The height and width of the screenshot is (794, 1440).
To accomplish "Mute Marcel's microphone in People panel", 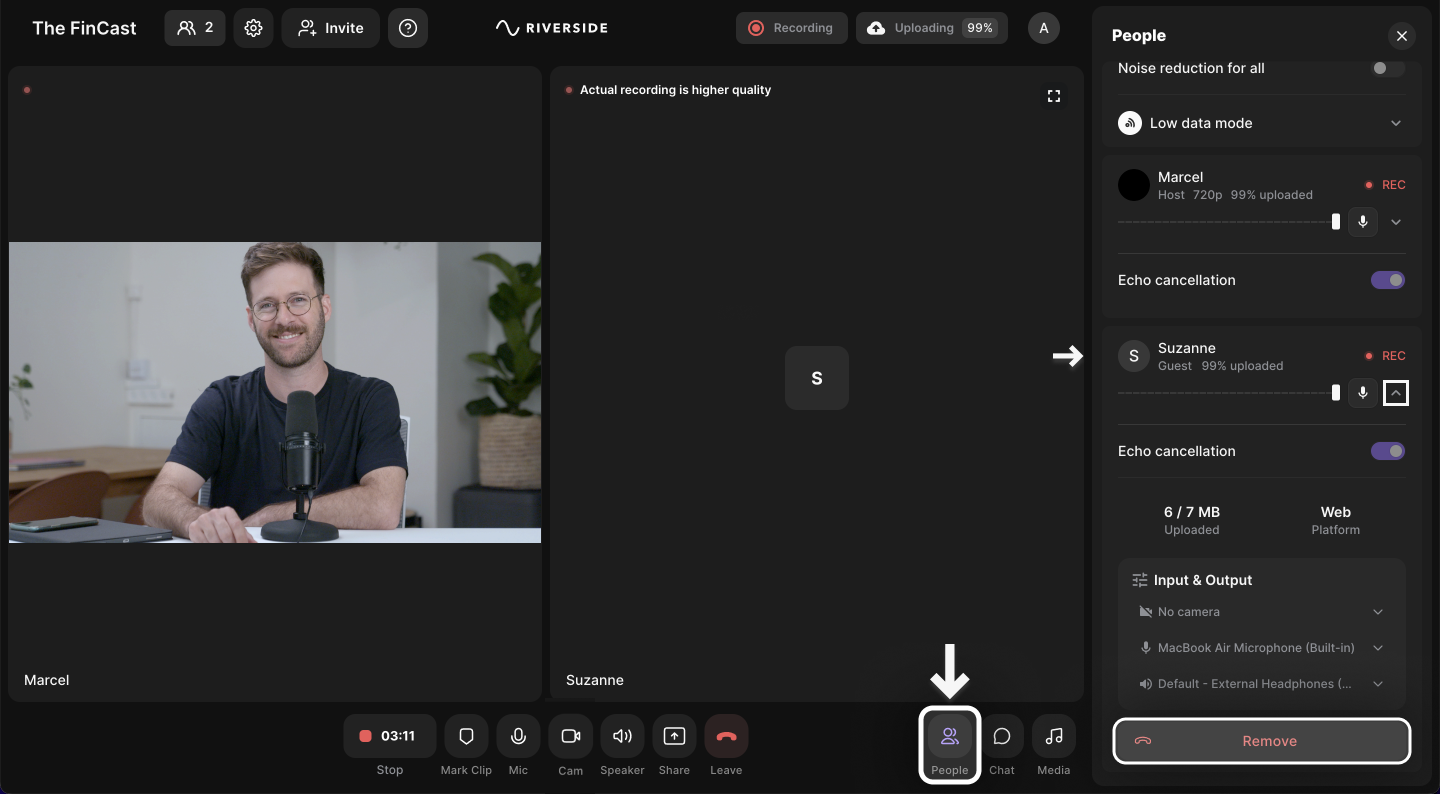I will click(x=1363, y=222).
